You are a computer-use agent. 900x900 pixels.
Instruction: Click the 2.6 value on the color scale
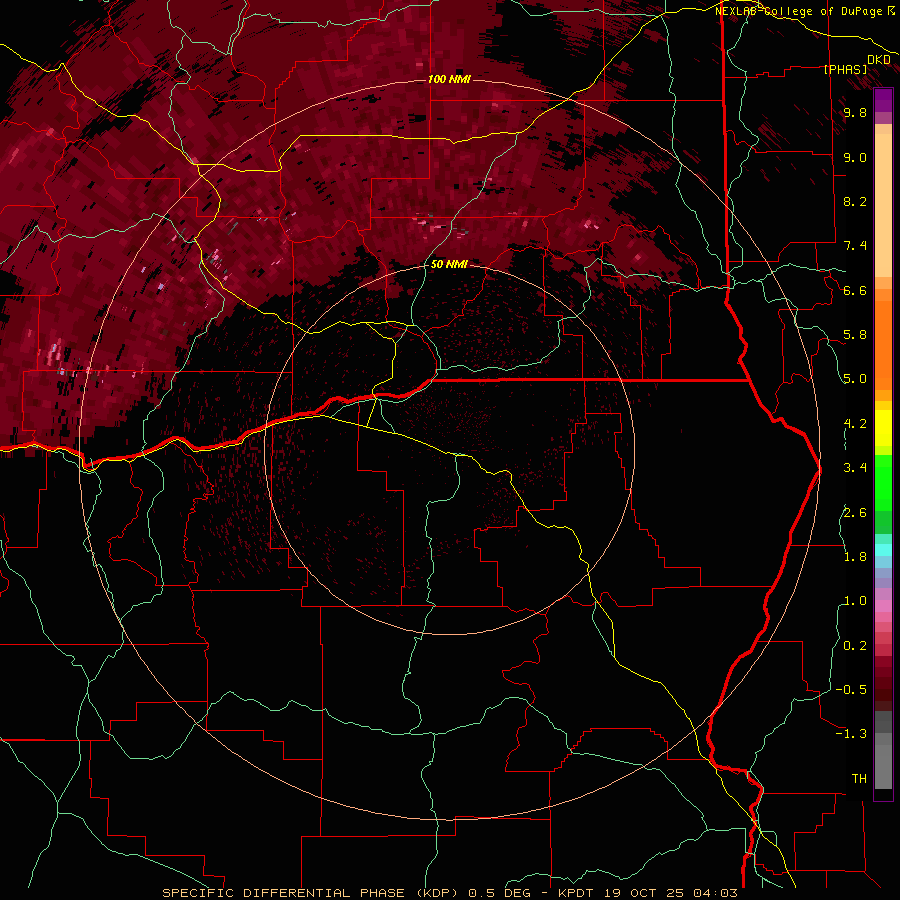(855, 513)
